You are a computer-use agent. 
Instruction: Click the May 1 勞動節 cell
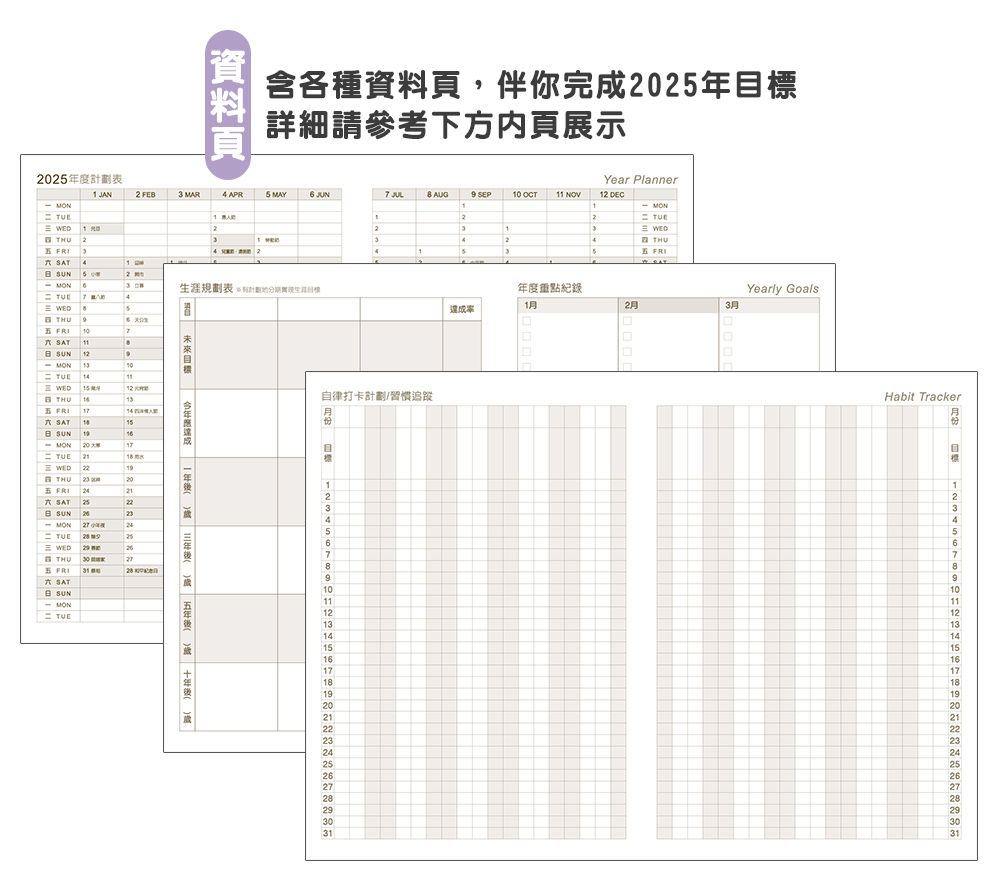point(276,240)
